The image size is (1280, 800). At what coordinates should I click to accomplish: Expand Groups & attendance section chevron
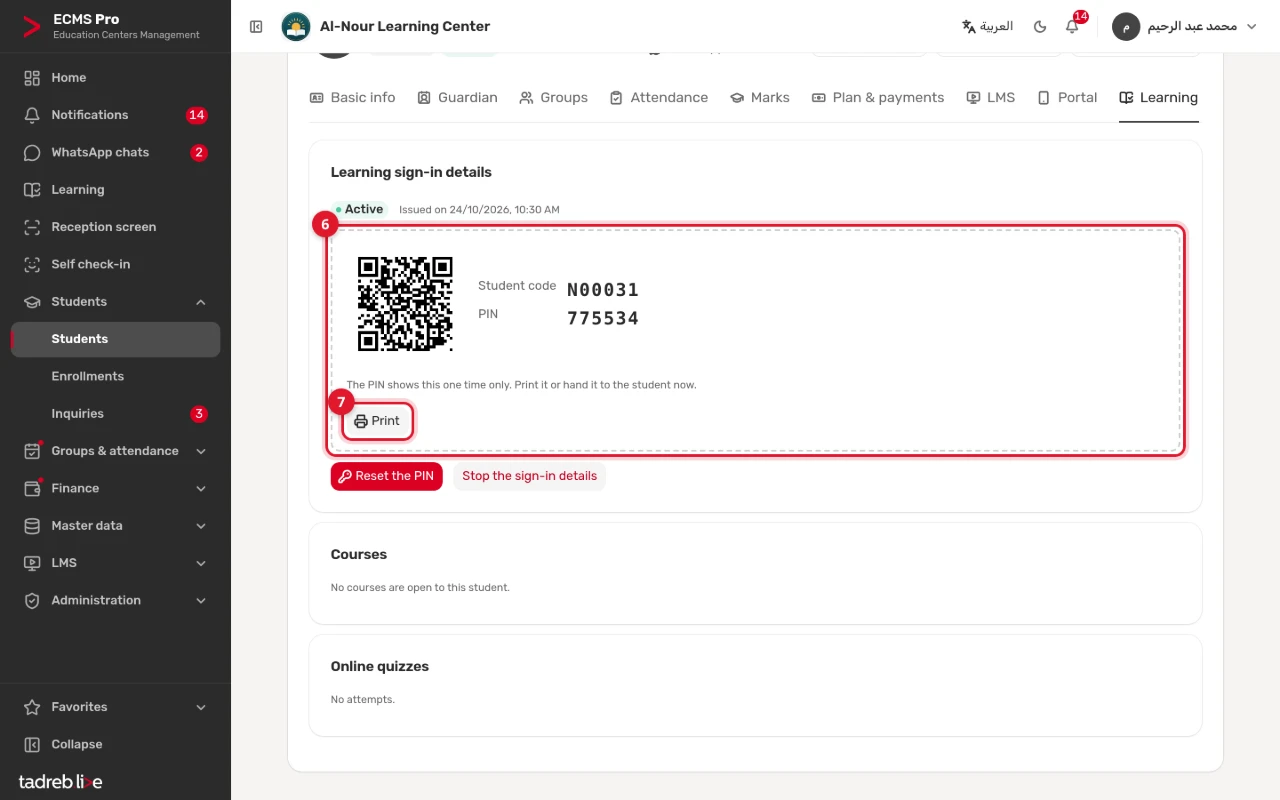pyautogui.click(x=201, y=451)
